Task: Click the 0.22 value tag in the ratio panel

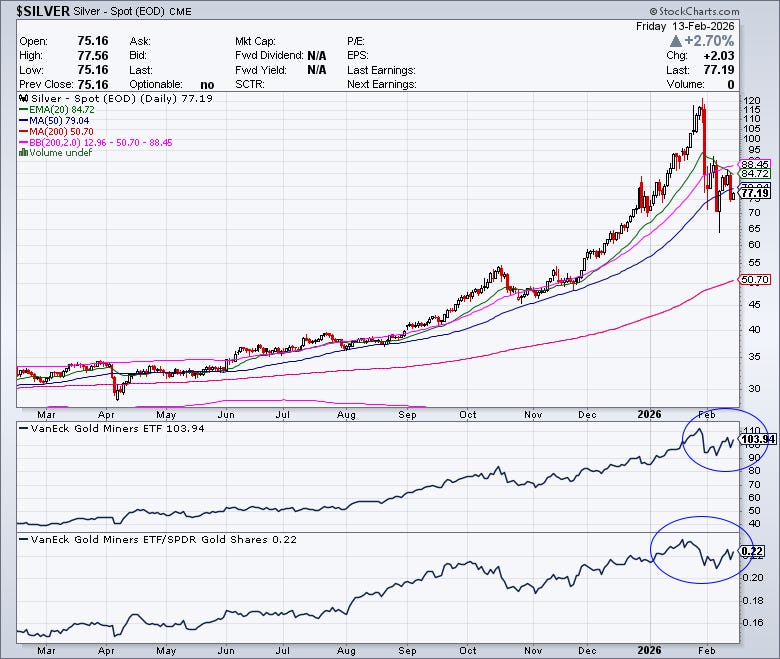Action: 752,551
